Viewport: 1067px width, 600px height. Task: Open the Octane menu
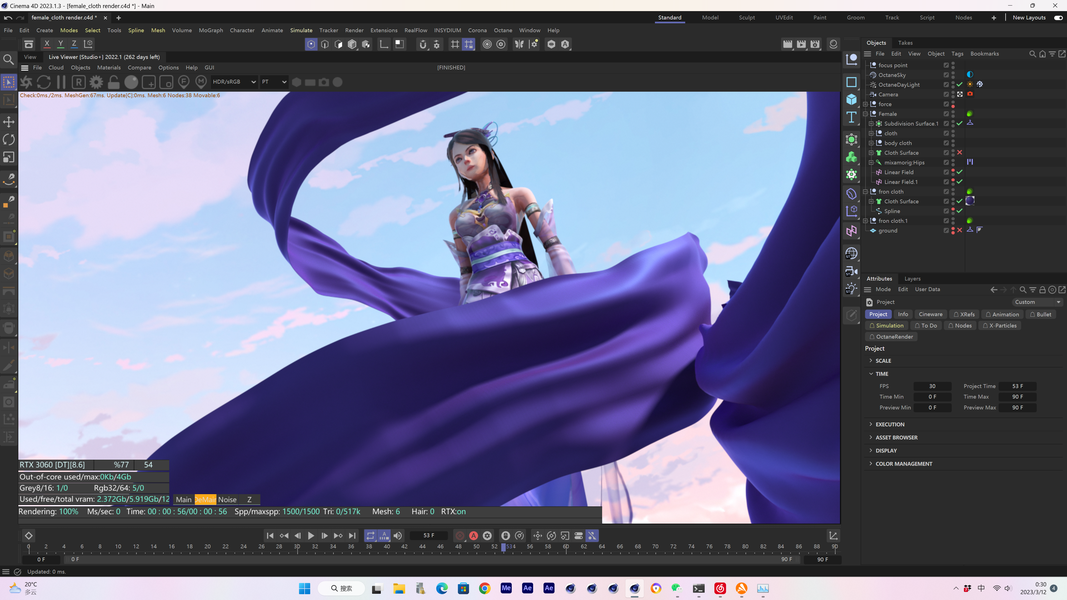(x=503, y=31)
